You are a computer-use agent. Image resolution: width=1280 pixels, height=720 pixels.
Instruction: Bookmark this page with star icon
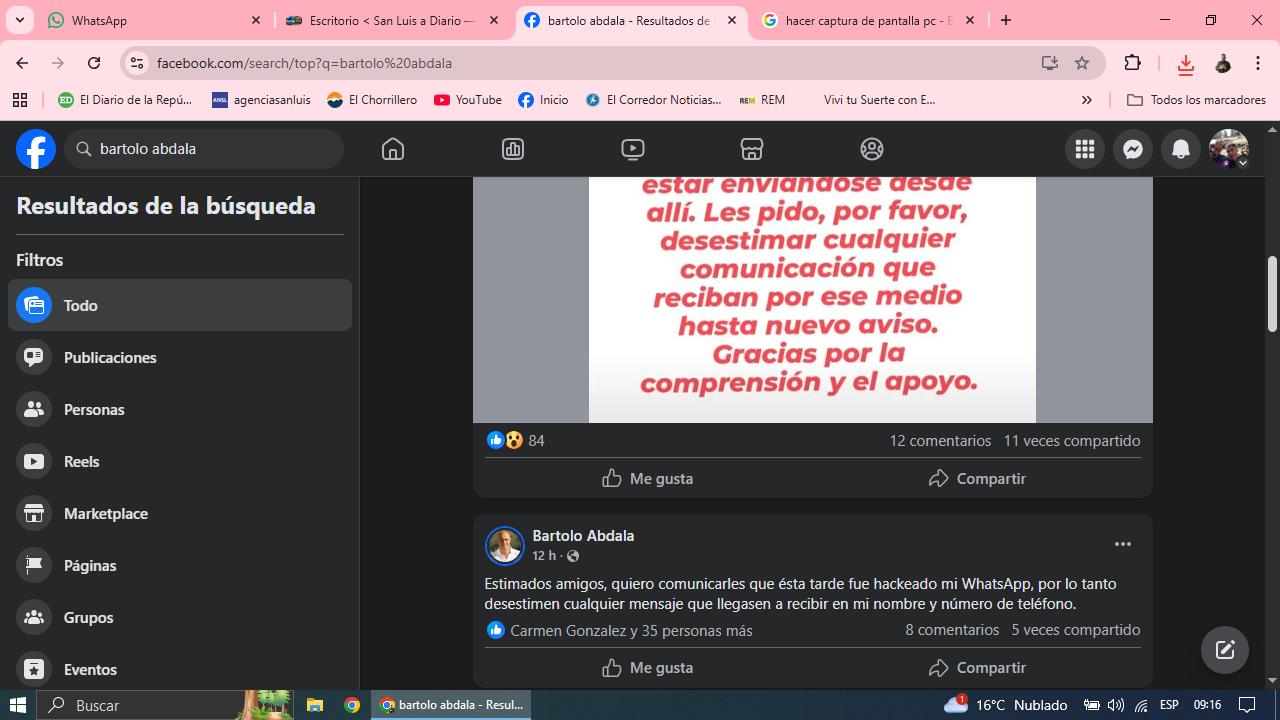click(x=1081, y=63)
